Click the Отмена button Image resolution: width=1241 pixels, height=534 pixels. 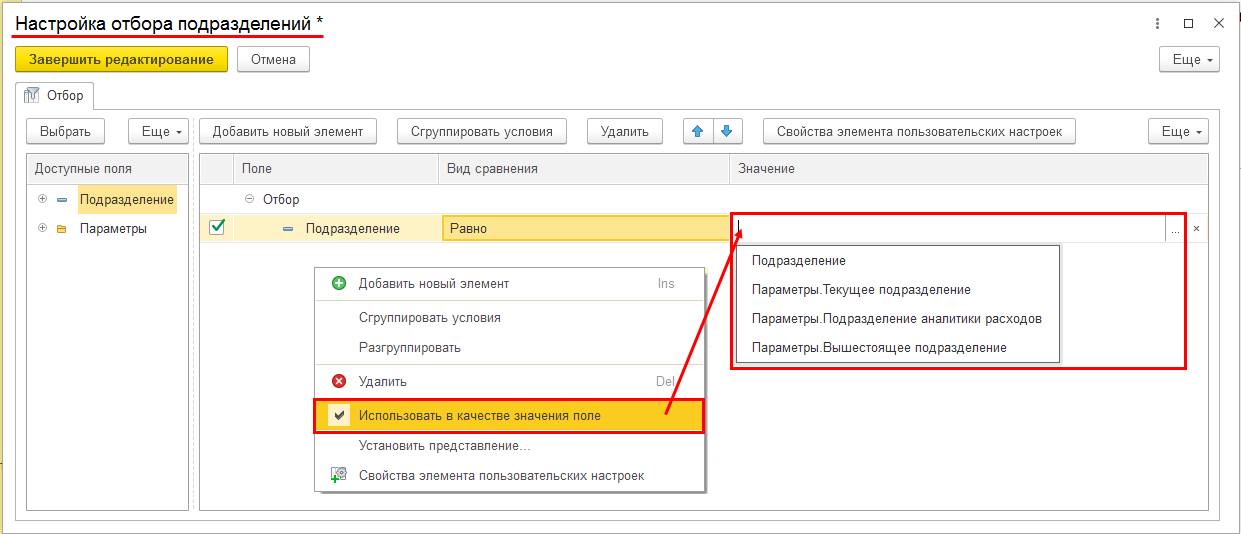tap(273, 59)
